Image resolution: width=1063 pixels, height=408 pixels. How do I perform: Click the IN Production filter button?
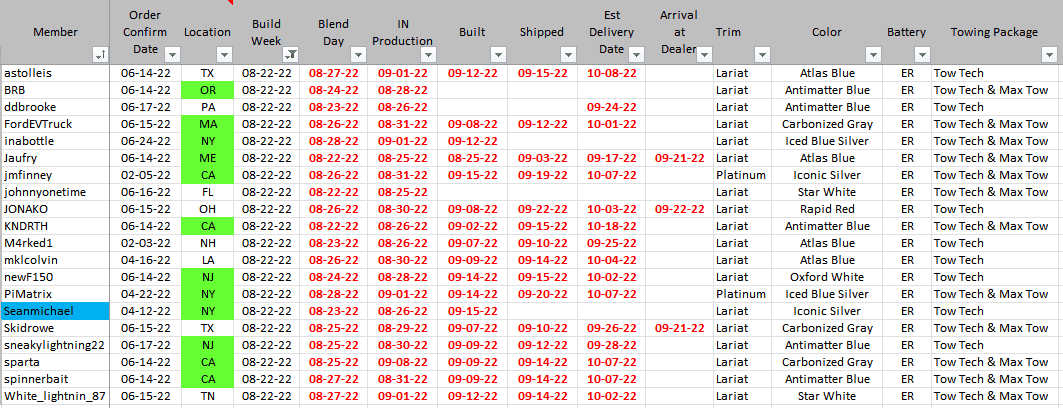(428, 54)
